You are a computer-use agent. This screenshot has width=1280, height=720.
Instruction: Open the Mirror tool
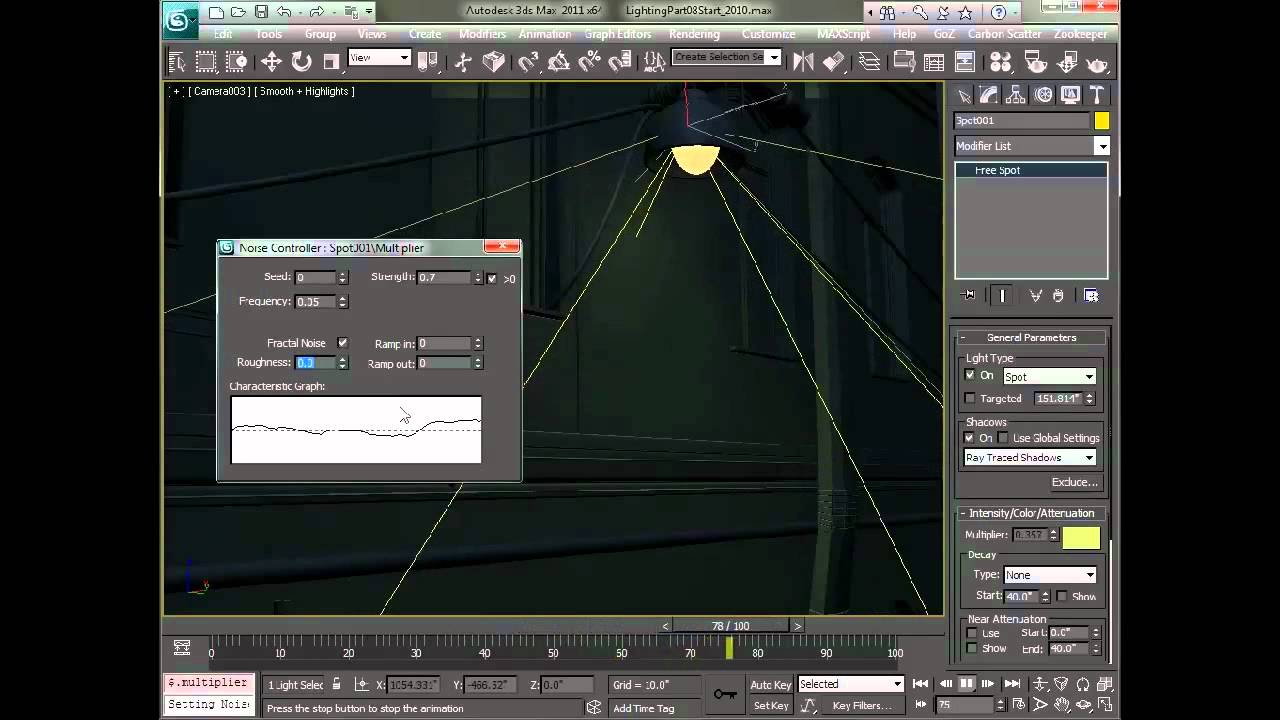(x=803, y=62)
